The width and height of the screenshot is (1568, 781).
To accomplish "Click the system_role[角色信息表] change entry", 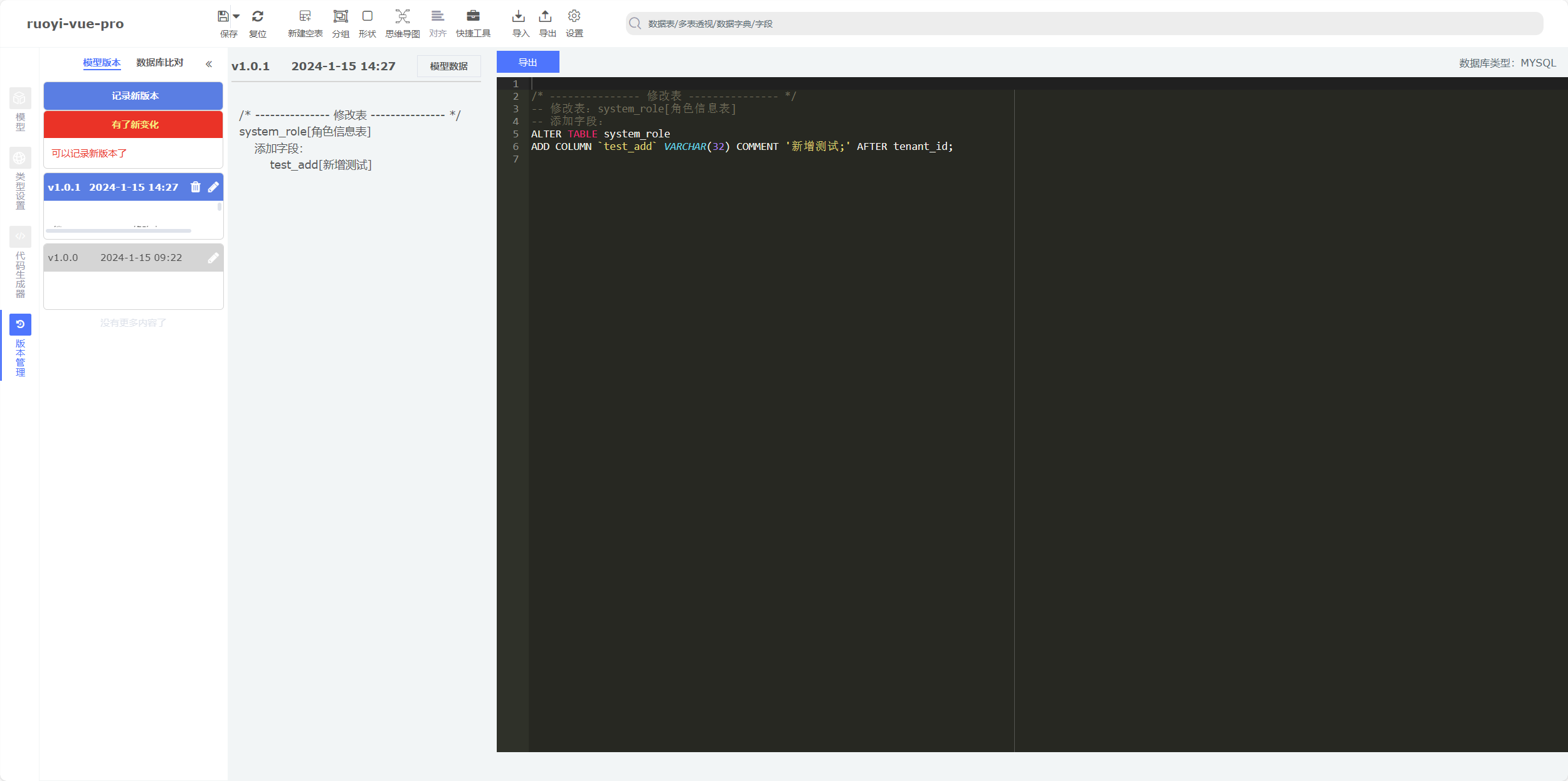I will coord(305,132).
